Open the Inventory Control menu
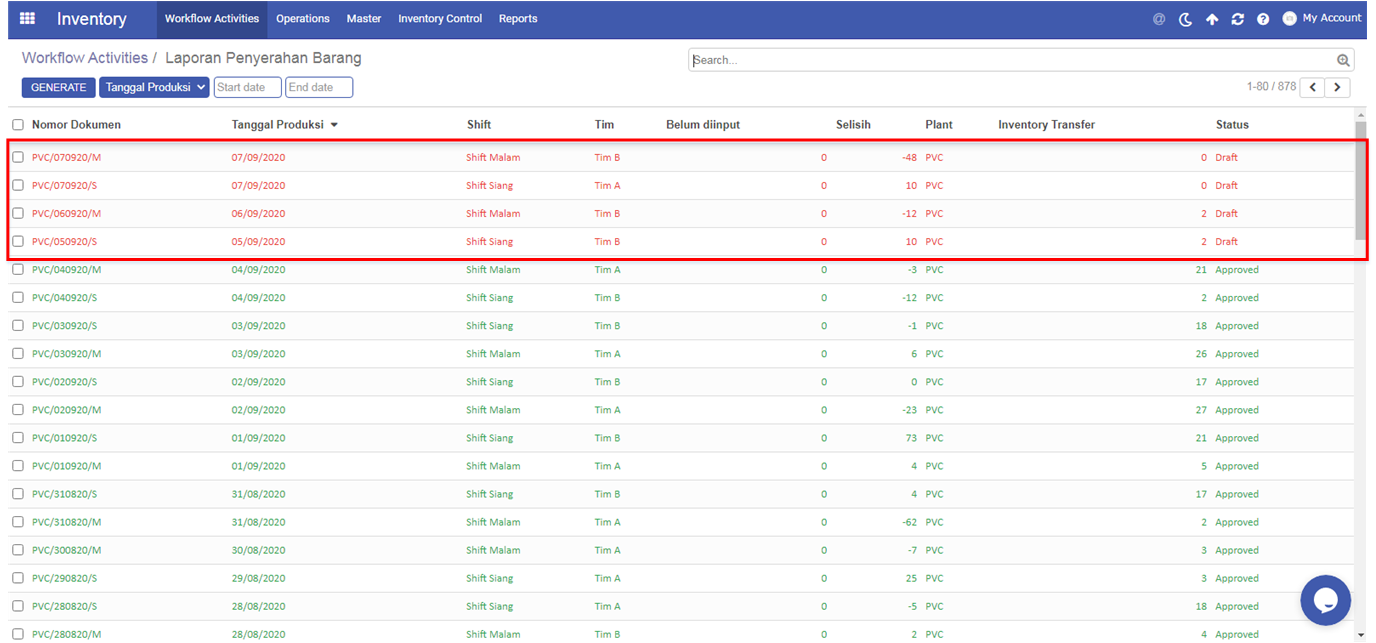 pos(439,19)
